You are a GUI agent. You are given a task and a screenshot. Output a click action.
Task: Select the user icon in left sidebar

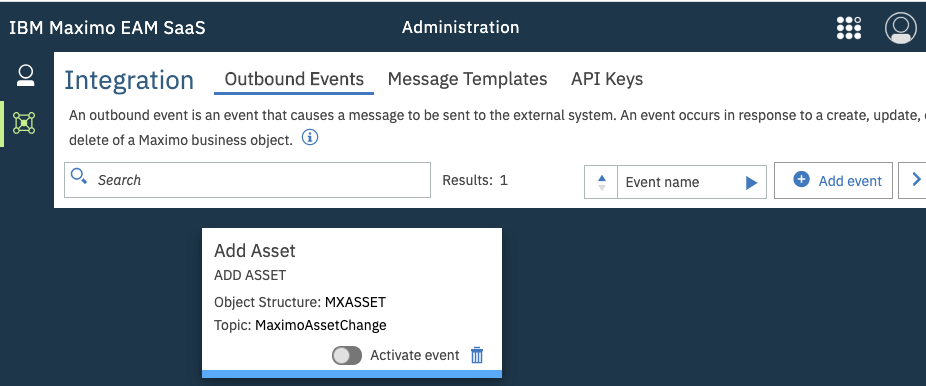[x=25, y=76]
